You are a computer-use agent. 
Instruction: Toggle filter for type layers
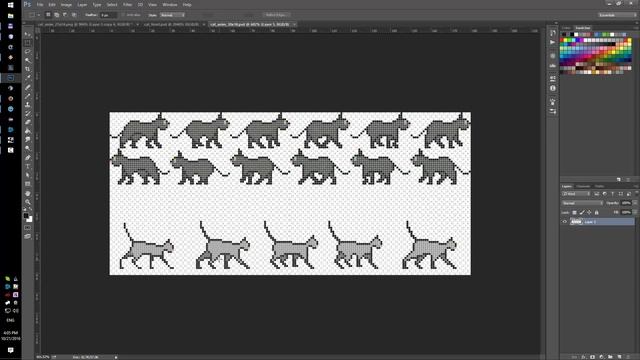(x=612, y=194)
